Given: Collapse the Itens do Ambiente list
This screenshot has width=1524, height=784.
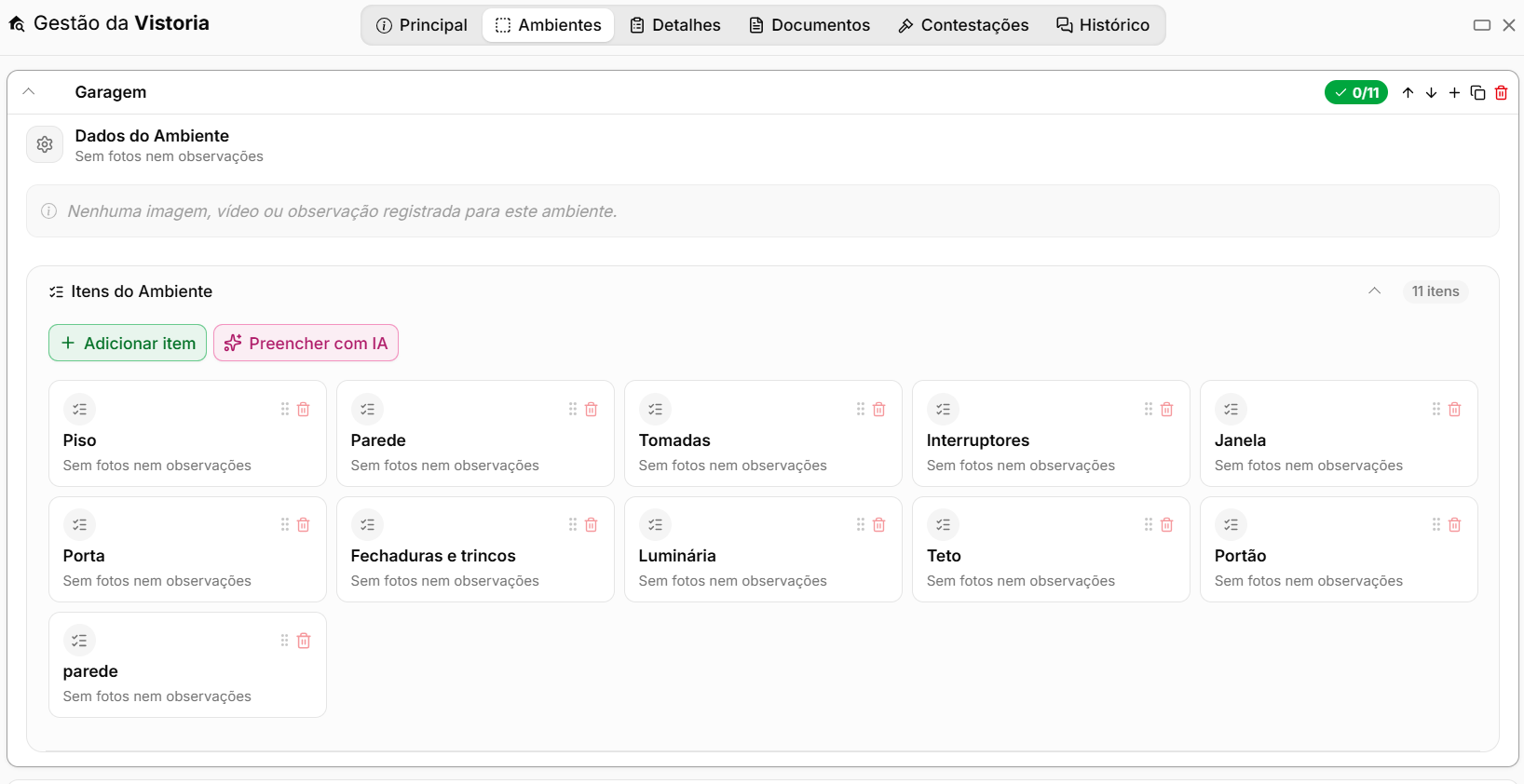Looking at the screenshot, I should [x=1374, y=291].
